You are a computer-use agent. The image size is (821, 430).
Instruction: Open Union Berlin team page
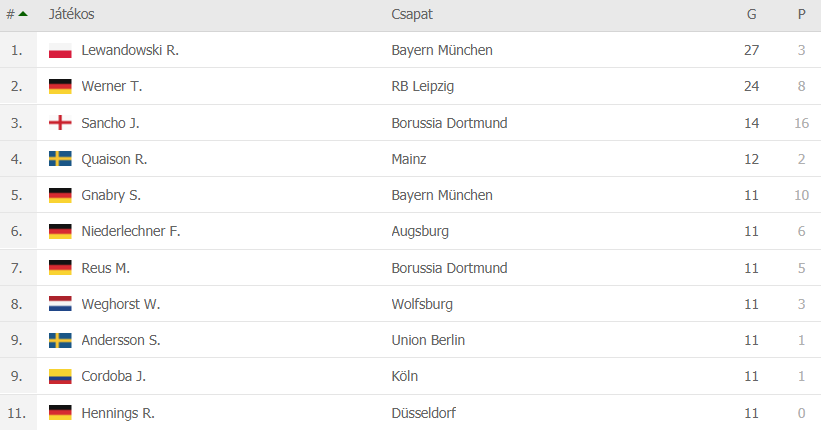pyautogui.click(x=428, y=340)
